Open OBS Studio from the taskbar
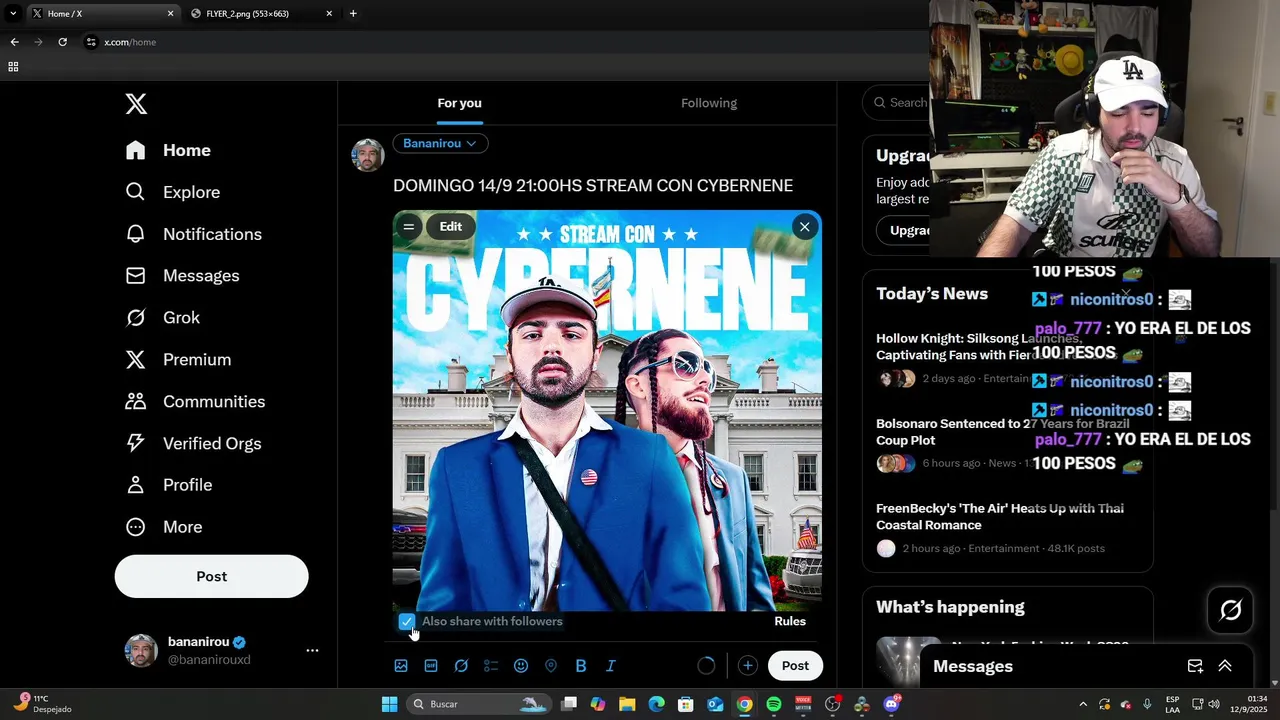Screen dimensions: 1280x720 tap(832, 704)
